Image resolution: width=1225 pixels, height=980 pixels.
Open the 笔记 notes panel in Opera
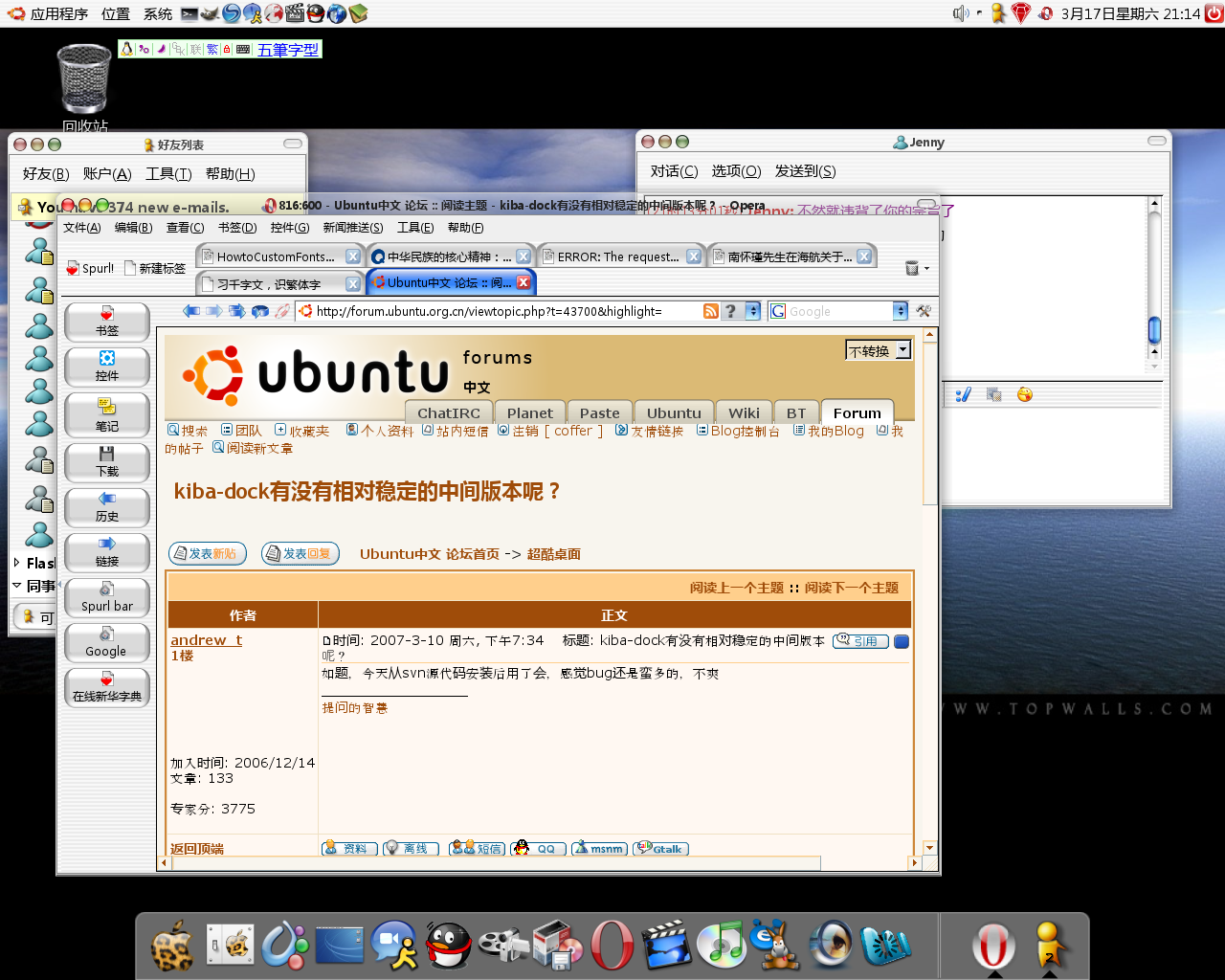coord(107,415)
